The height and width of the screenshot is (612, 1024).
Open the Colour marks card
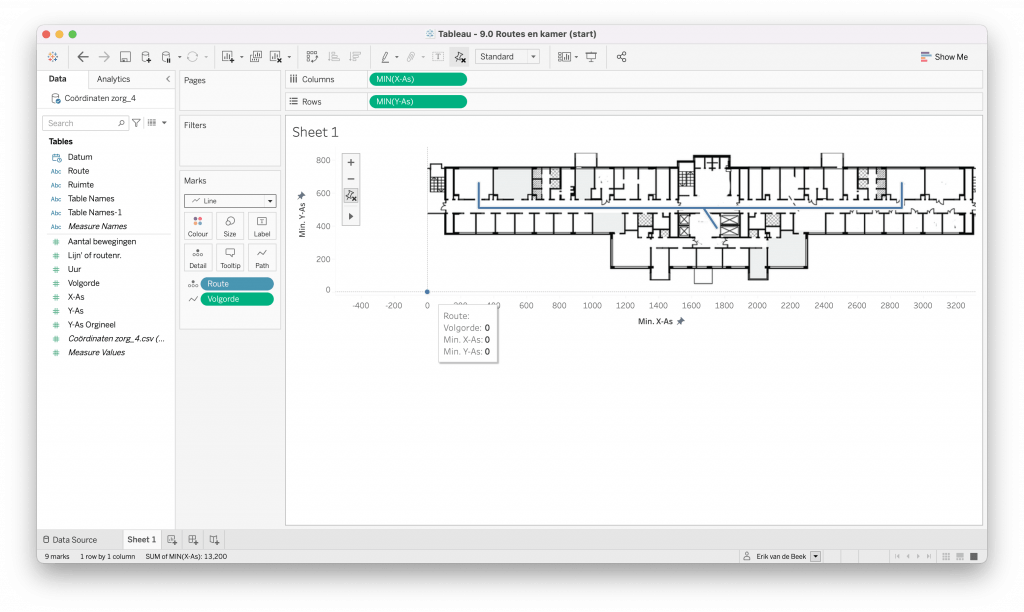[198, 226]
